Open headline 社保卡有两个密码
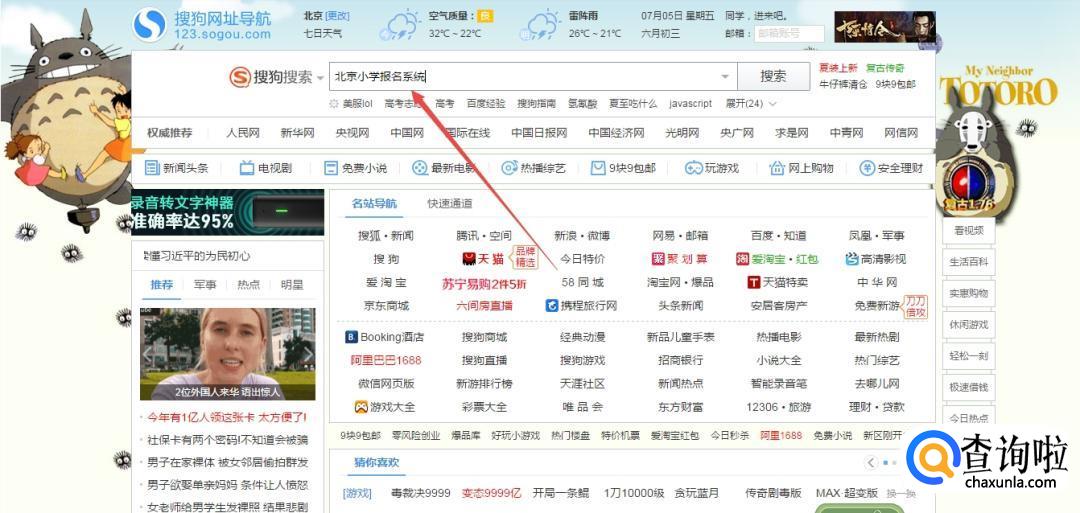 coord(227,439)
